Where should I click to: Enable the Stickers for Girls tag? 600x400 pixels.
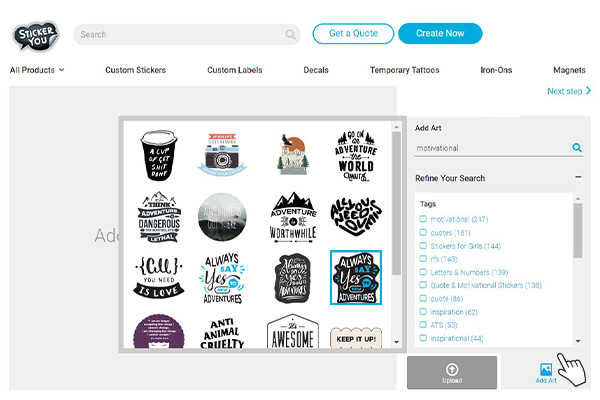pos(424,245)
